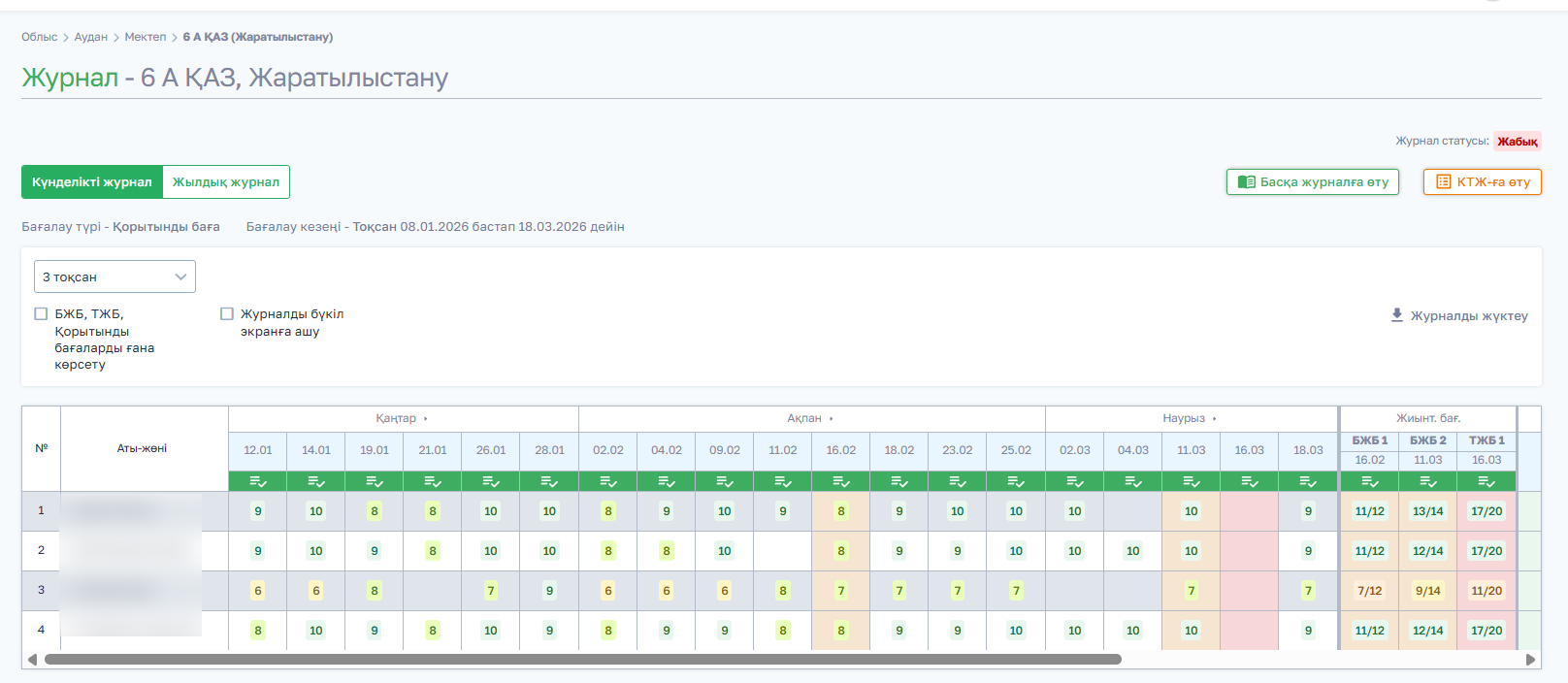Click the checklist icon under БЖБ 1 column
1568x683 pixels.
point(1370,481)
